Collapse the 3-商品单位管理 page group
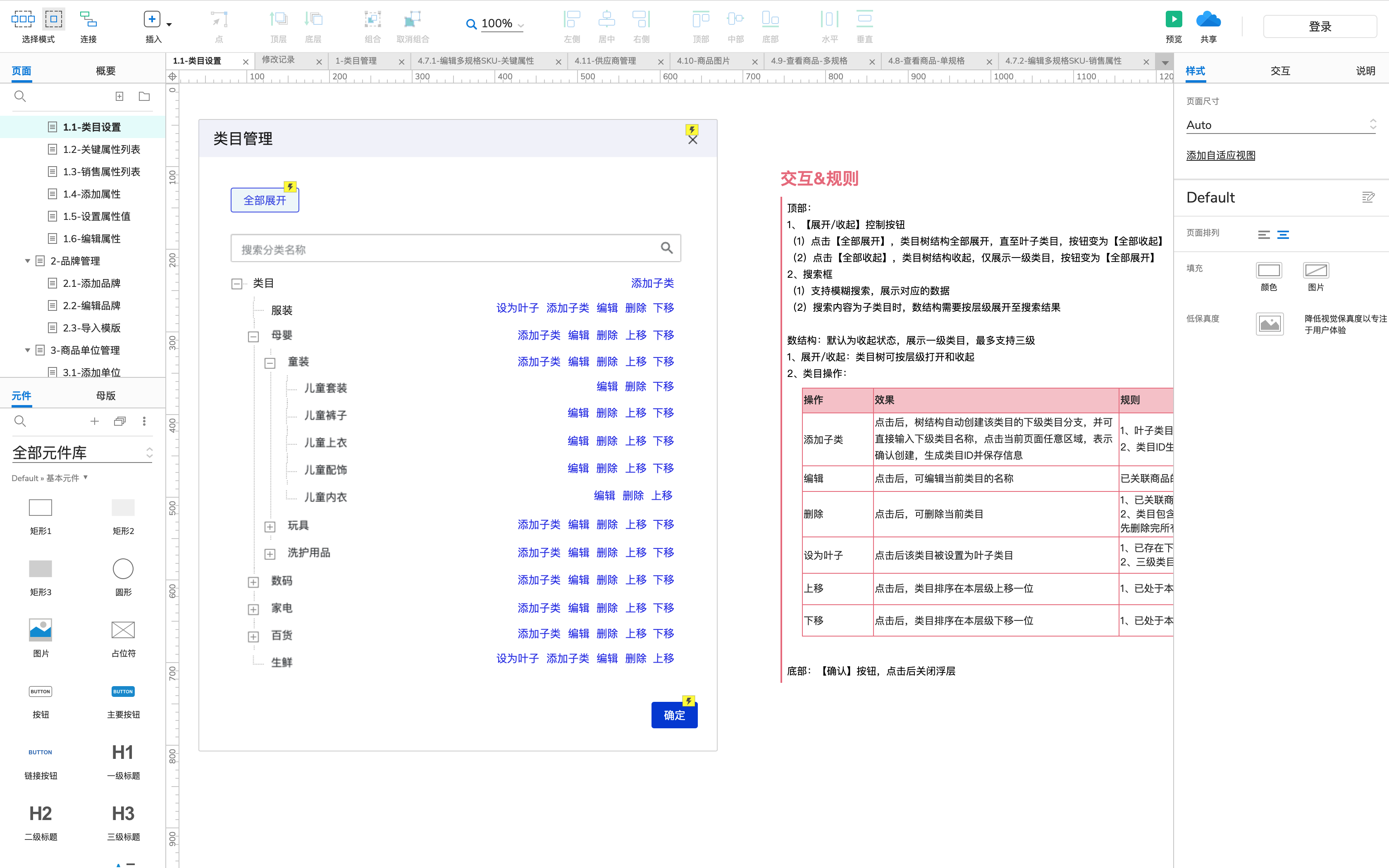The image size is (1389, 868). coord(27,350)
